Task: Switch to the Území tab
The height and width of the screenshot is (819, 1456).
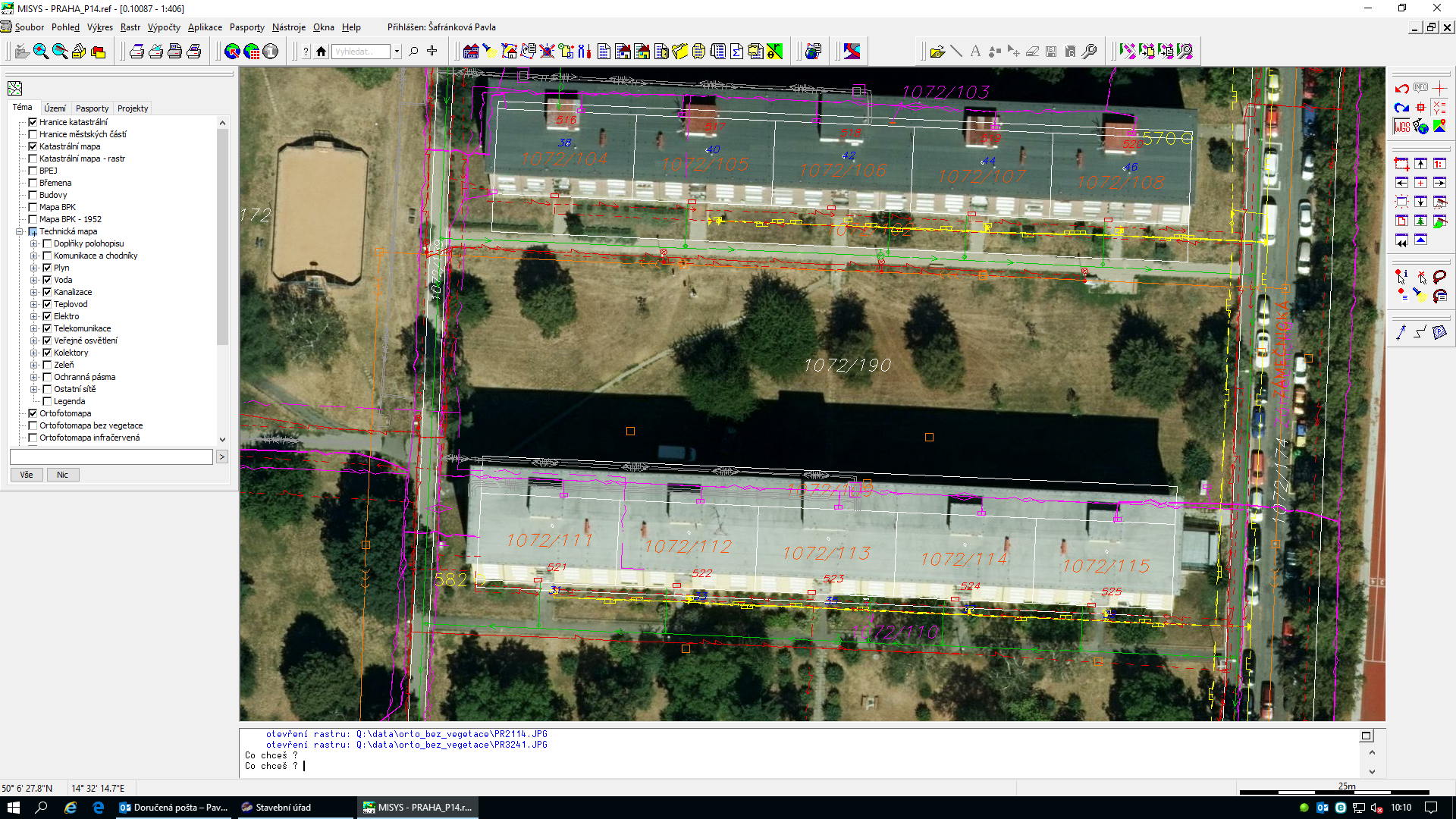Action: [55, 108]
